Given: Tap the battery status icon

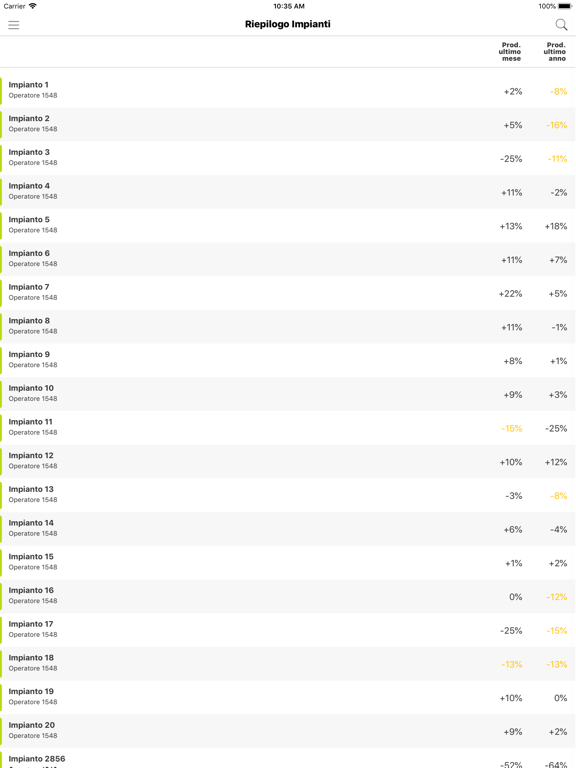Looking at the screenshot, I should coord(565,6).
